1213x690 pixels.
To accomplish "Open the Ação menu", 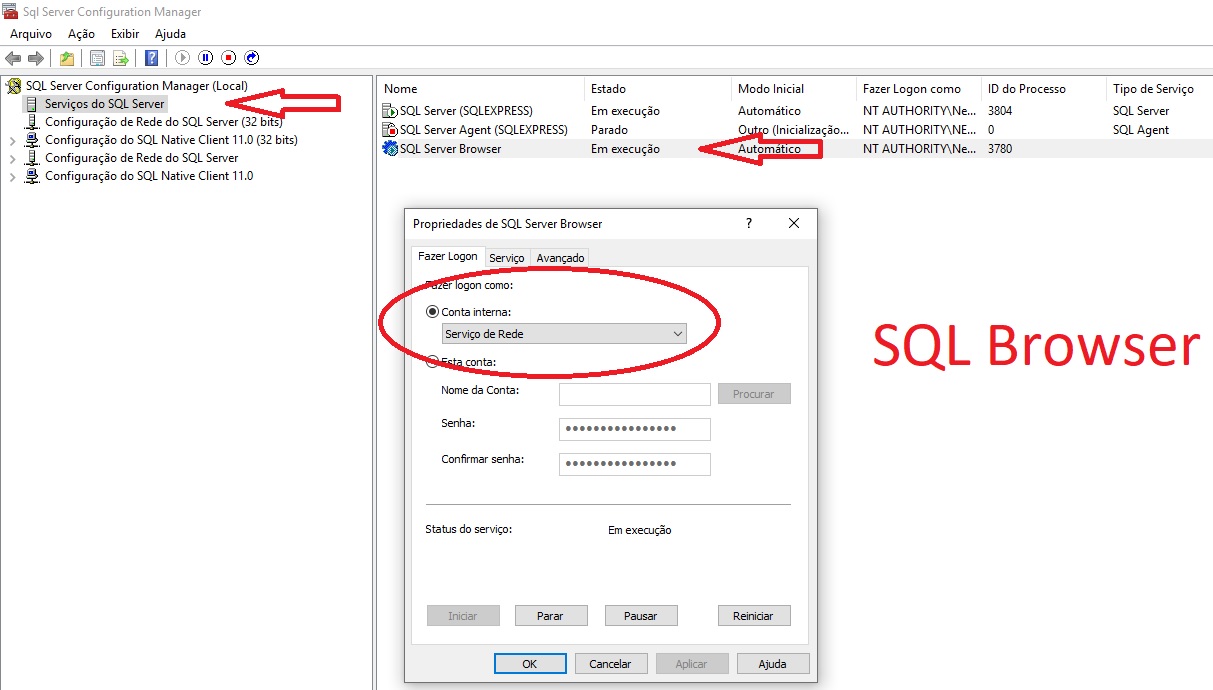I will point(81,34).
